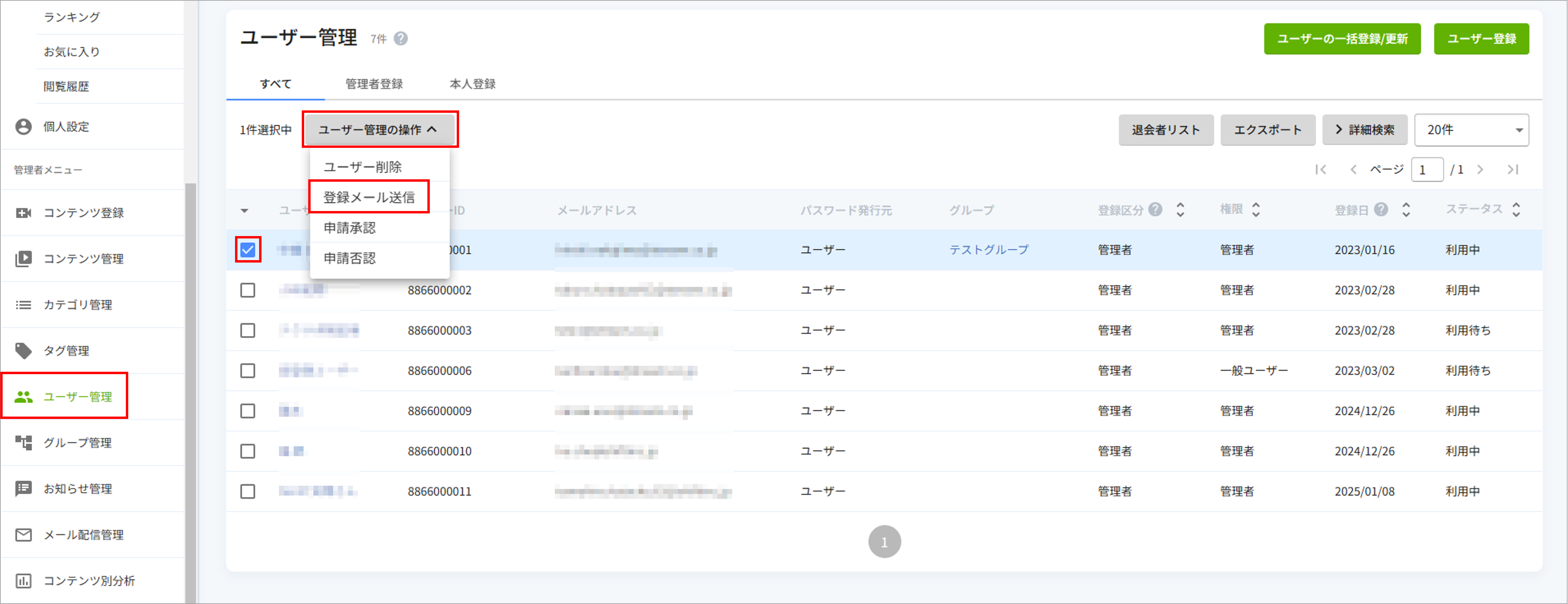
Task: Check the row for ID 8866000011
Action: coord(248,491)
